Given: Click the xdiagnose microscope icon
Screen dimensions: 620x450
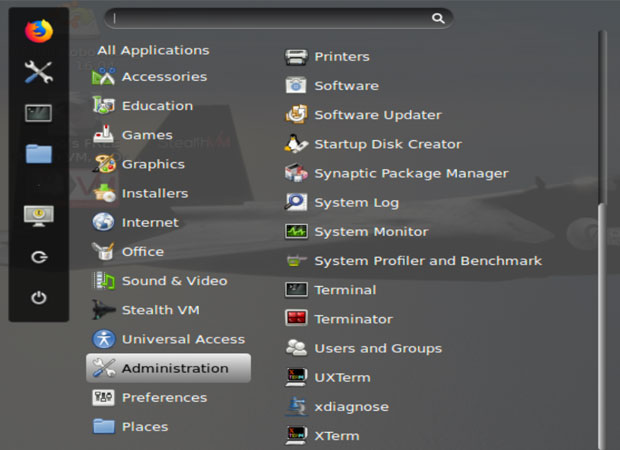Looking at the screenshot, I should (x=296, y=407).
